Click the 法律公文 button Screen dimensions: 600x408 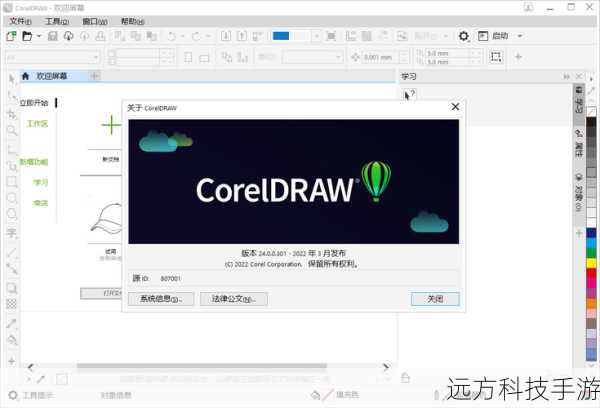(x=233, y=299)
